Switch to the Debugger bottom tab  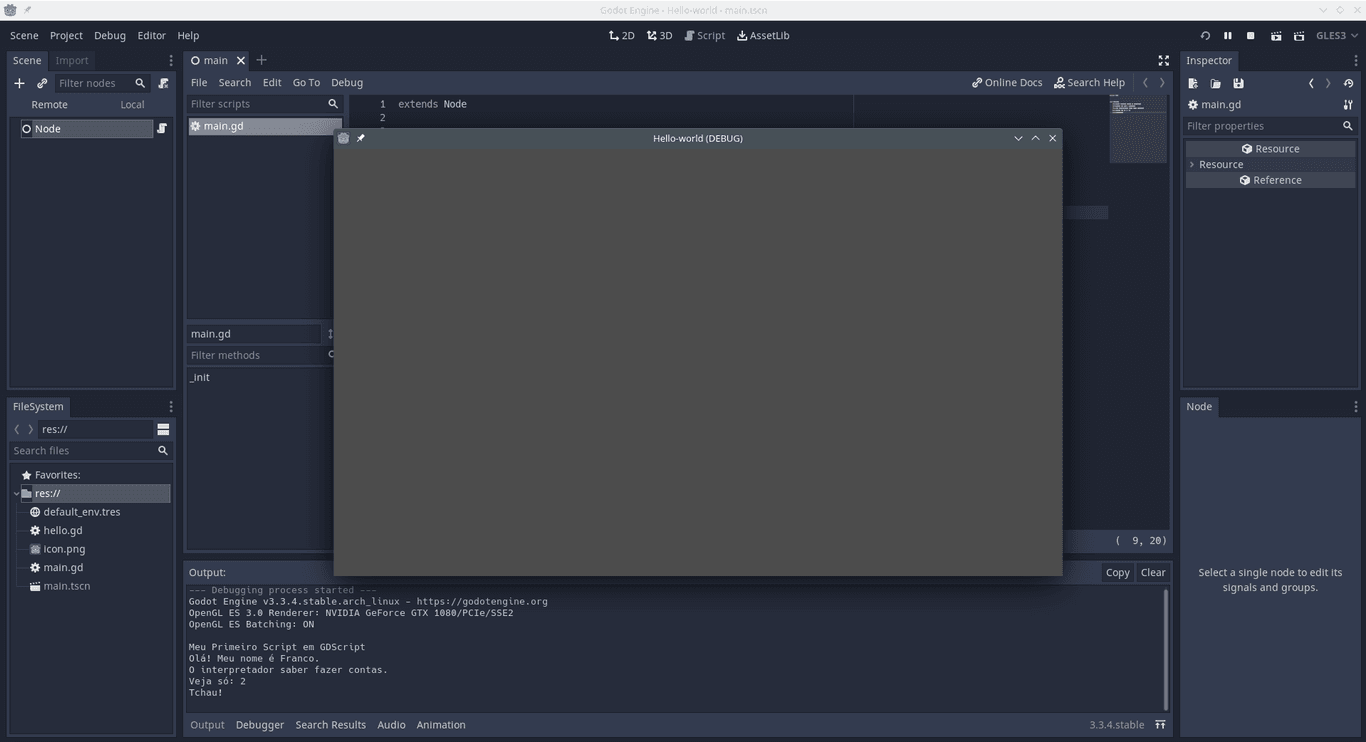[x=259, y=724]
